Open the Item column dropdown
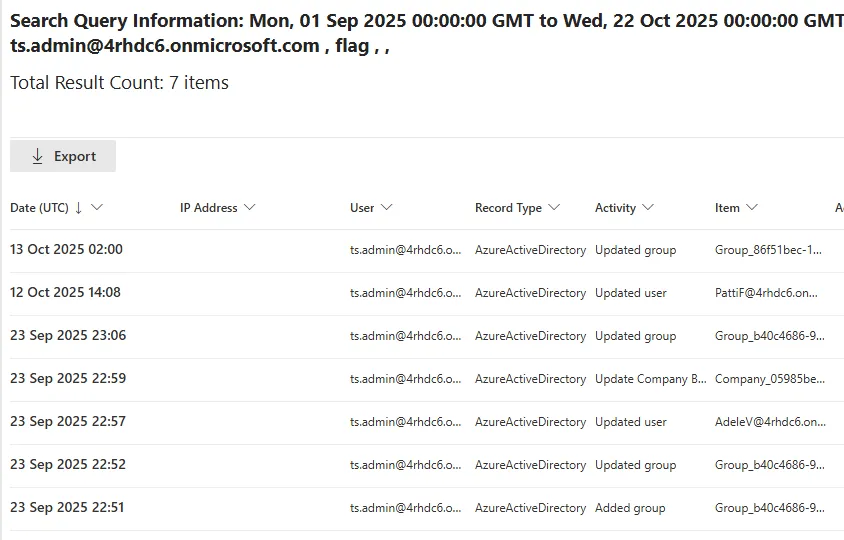This screenshot has height=540, width=844. [752, 208]
